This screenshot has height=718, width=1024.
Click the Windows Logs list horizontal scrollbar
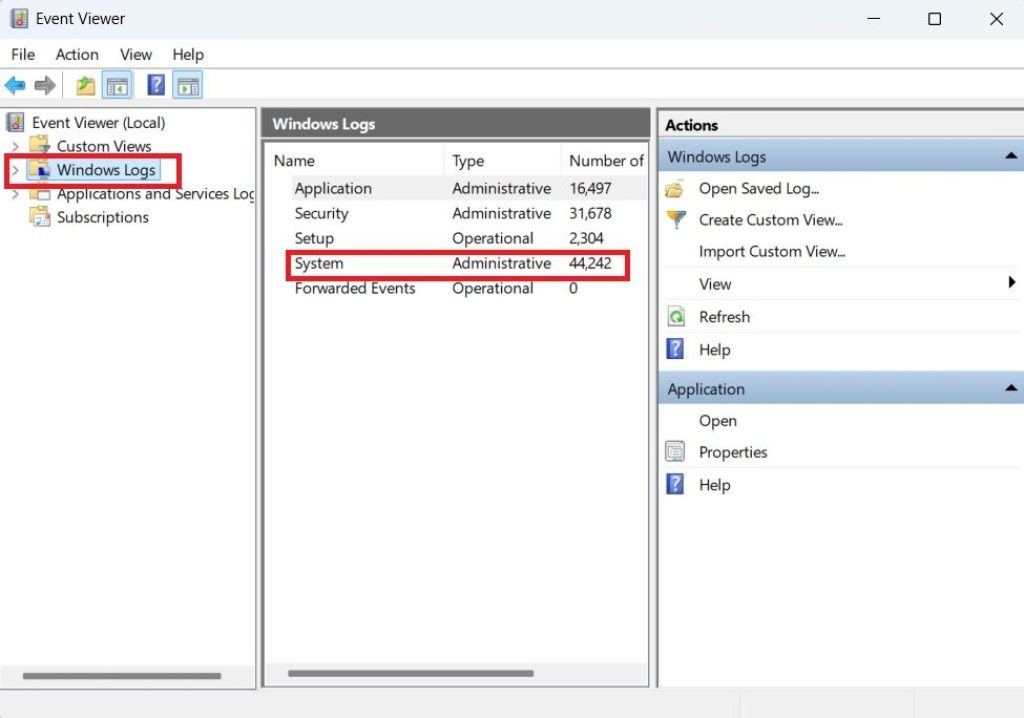point(411,673)
